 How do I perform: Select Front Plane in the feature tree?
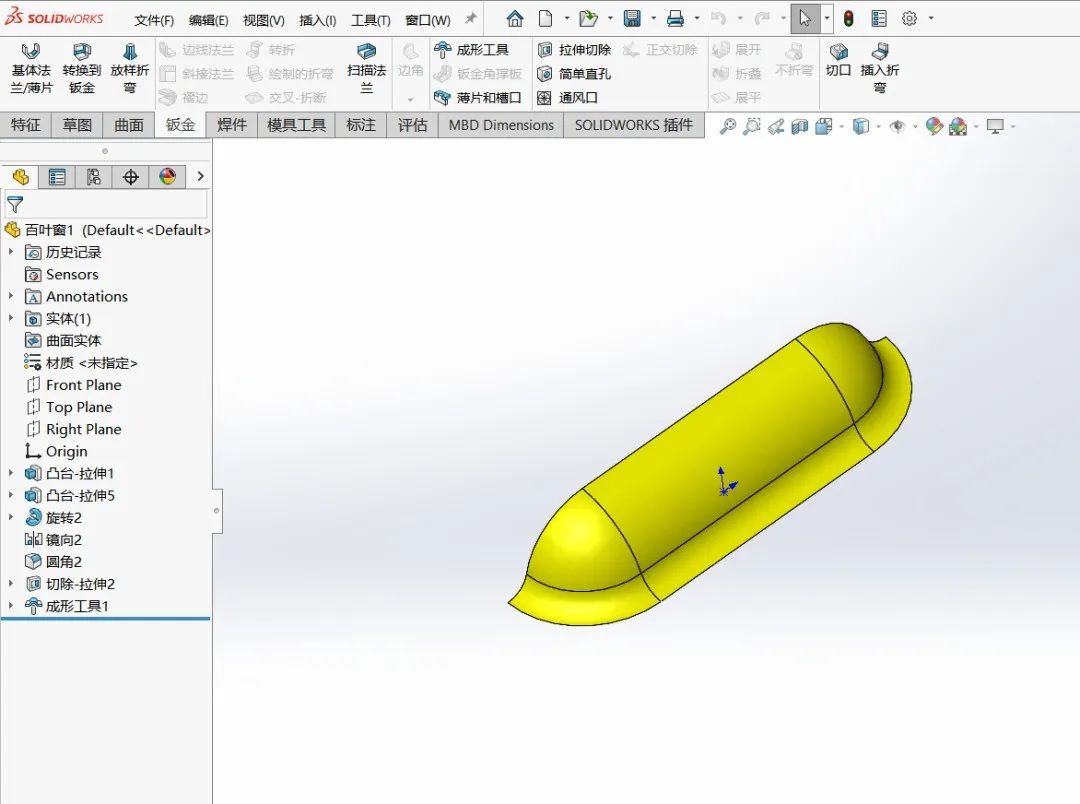point(83,385)
